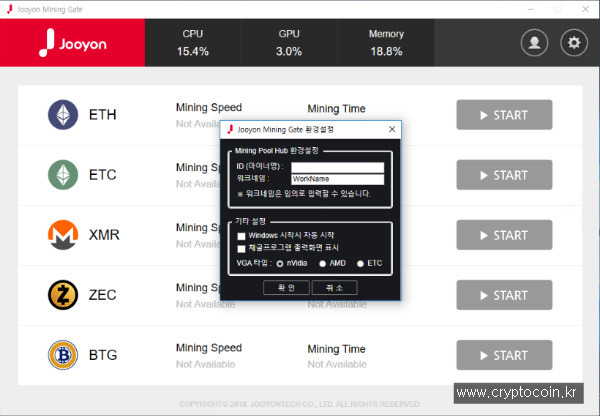Click the ETH coin label

103,114
